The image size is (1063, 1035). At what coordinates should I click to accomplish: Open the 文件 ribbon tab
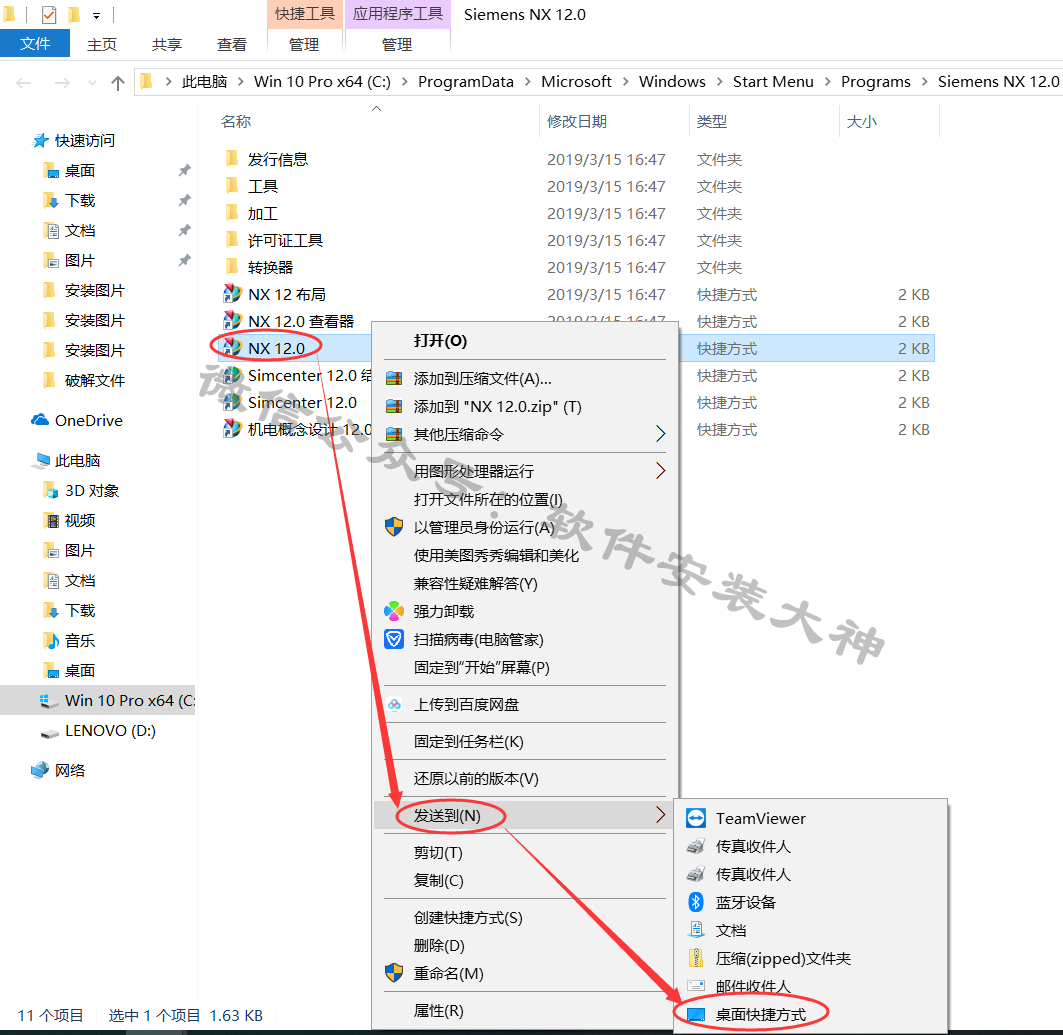[x=35, y=44]
